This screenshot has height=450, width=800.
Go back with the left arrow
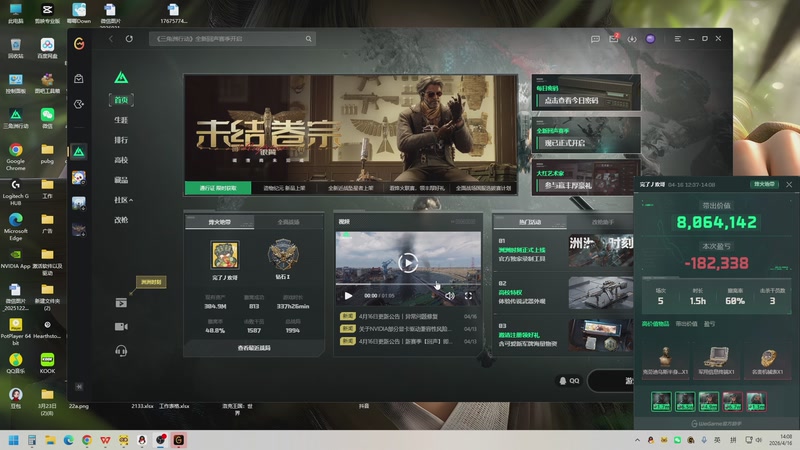[x=111, y=39]
